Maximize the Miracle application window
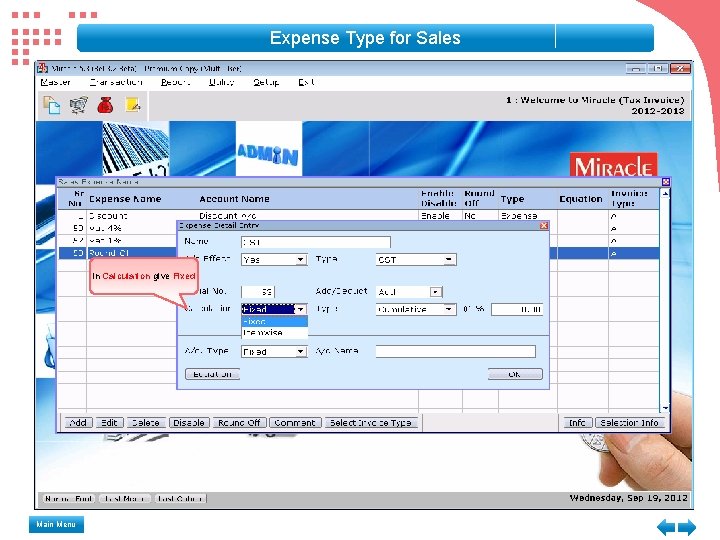Image resolution: width=720 pixels, height=540 pixels. (658, 68)
